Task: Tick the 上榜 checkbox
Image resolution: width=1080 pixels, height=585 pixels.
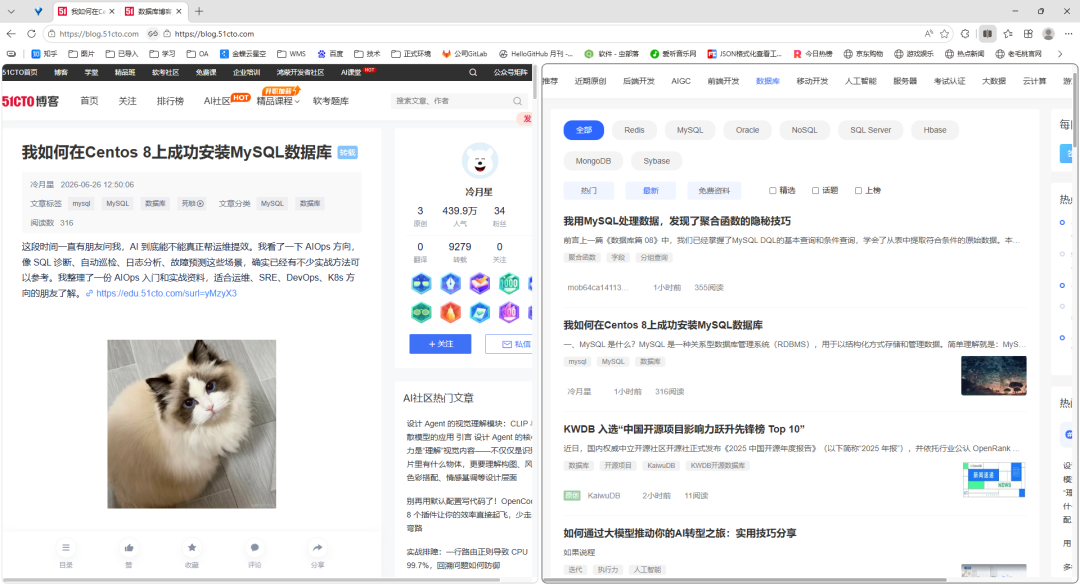Action: [858, 191]
